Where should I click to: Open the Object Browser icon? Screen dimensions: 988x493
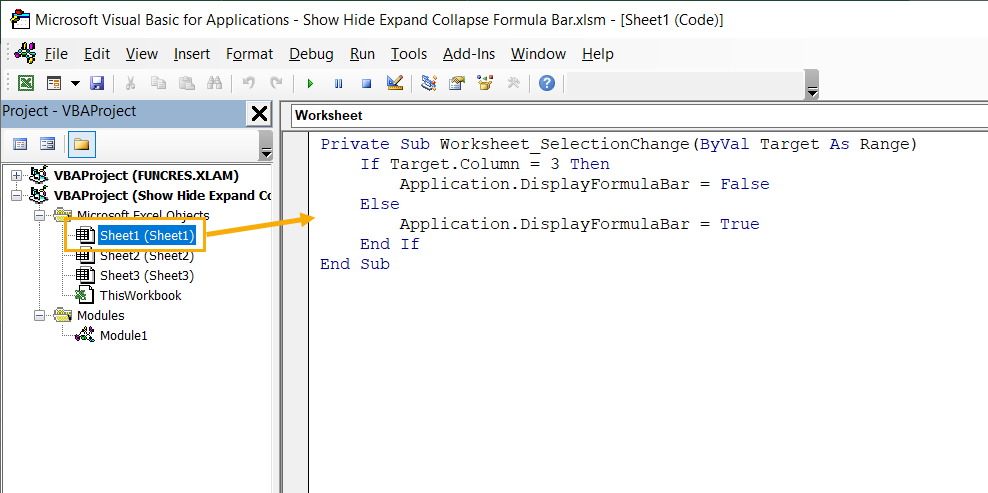[x=485, y=84]
